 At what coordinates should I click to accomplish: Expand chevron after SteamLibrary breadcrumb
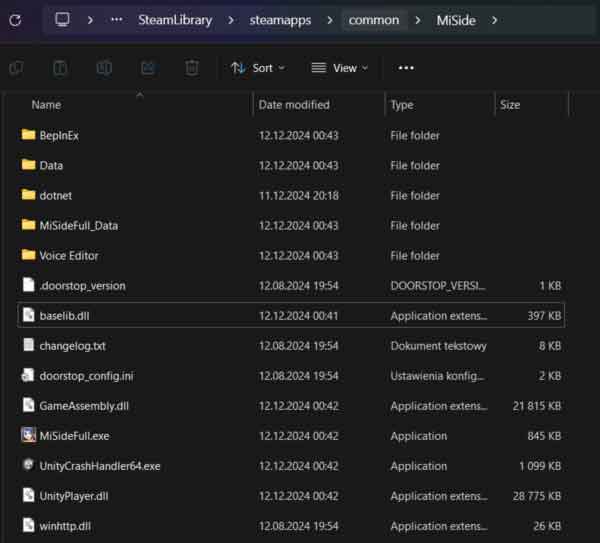click(231, 20)
